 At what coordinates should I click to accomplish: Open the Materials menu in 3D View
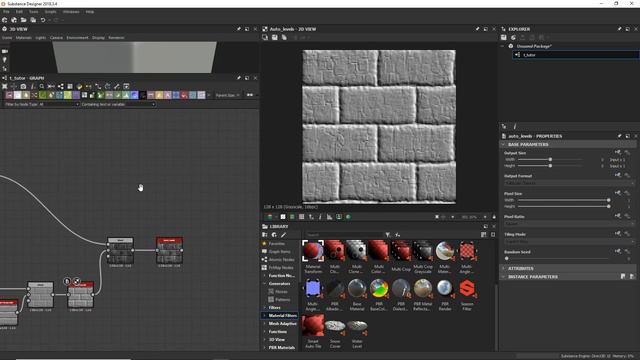pyautogui.click(x=24, y=38)
